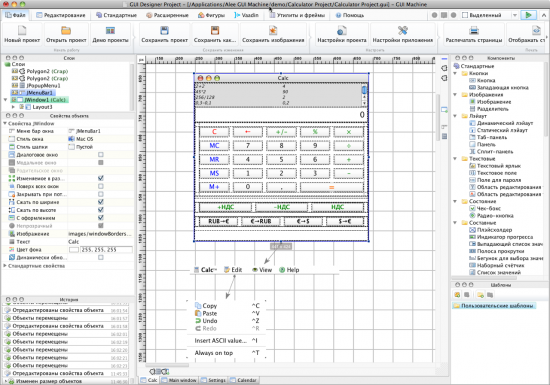Collapse the JWindow1 (Calc) layer node
The width and height of the screenshot is (550, 385).
[x=5, y=100]
